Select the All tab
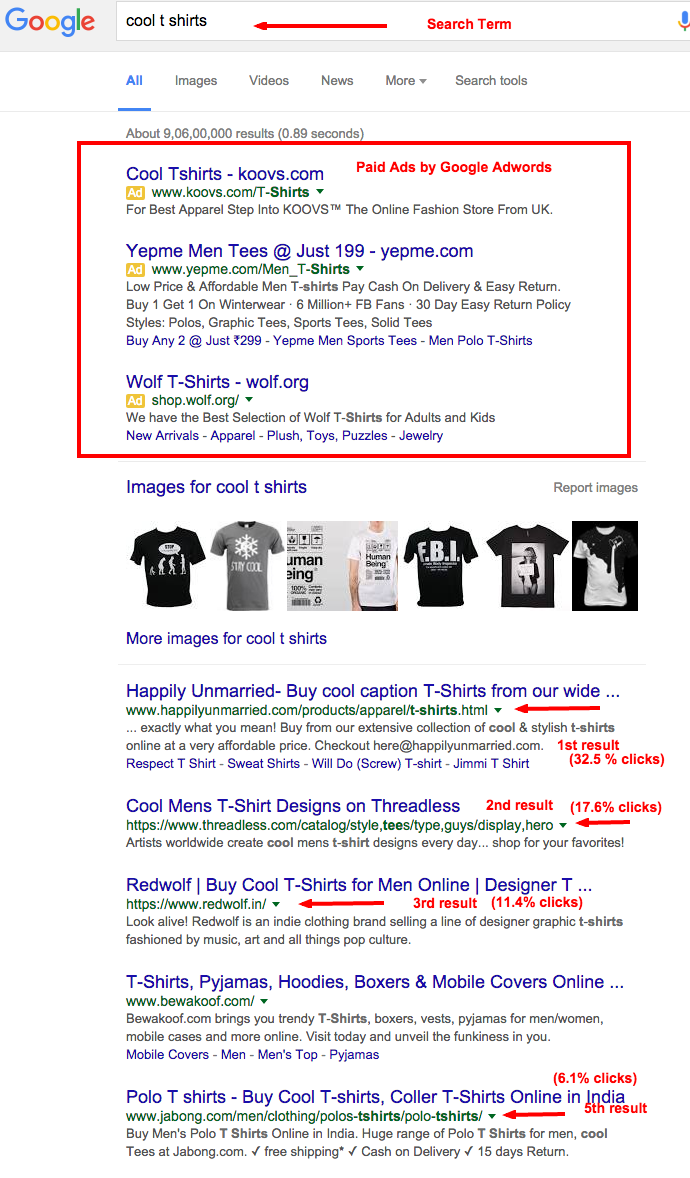 (135, 80)
